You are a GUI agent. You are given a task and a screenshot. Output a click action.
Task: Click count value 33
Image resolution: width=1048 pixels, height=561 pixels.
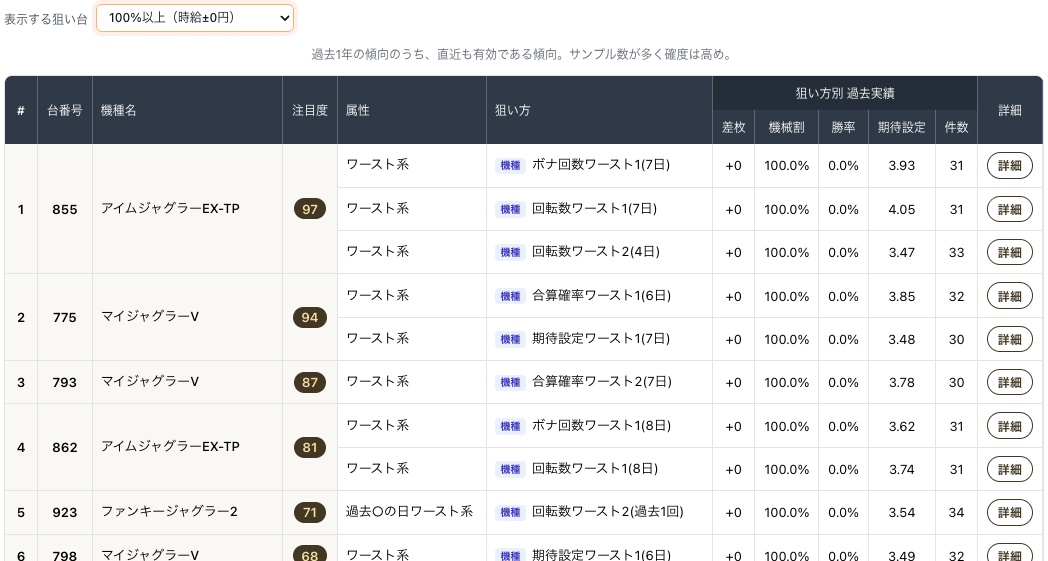(x=956, y=252)
